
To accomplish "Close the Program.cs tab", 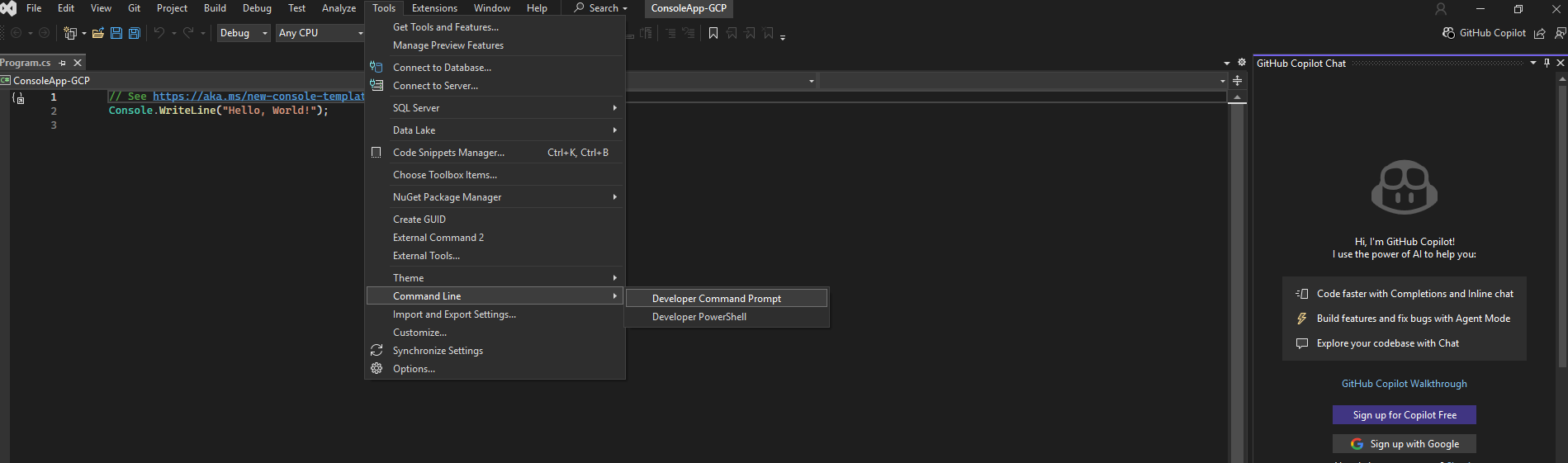I will pos(78,63).
